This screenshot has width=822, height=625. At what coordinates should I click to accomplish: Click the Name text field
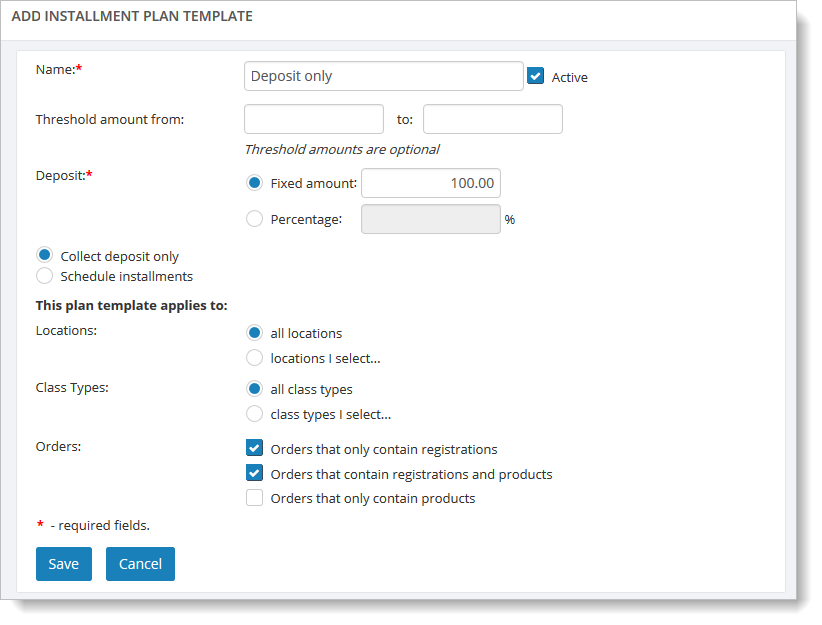tap(383, 76)
